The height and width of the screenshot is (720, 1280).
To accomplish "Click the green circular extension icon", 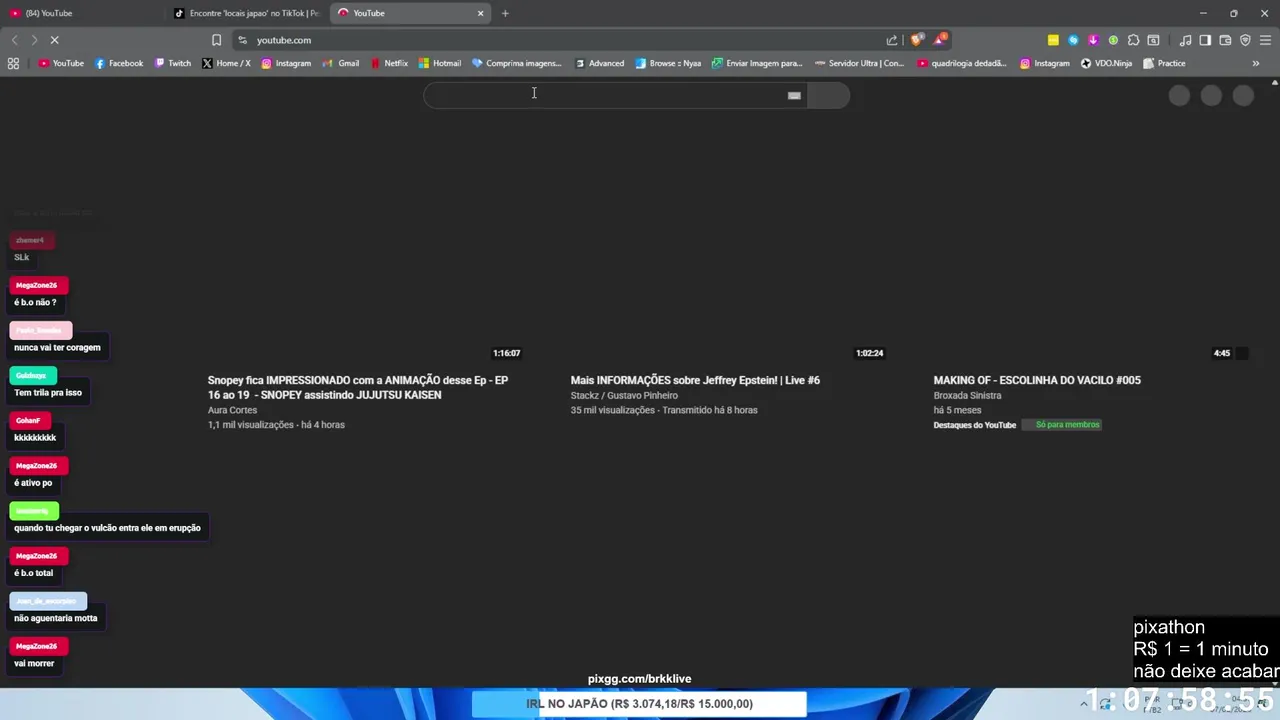I will pos(1113,40).
